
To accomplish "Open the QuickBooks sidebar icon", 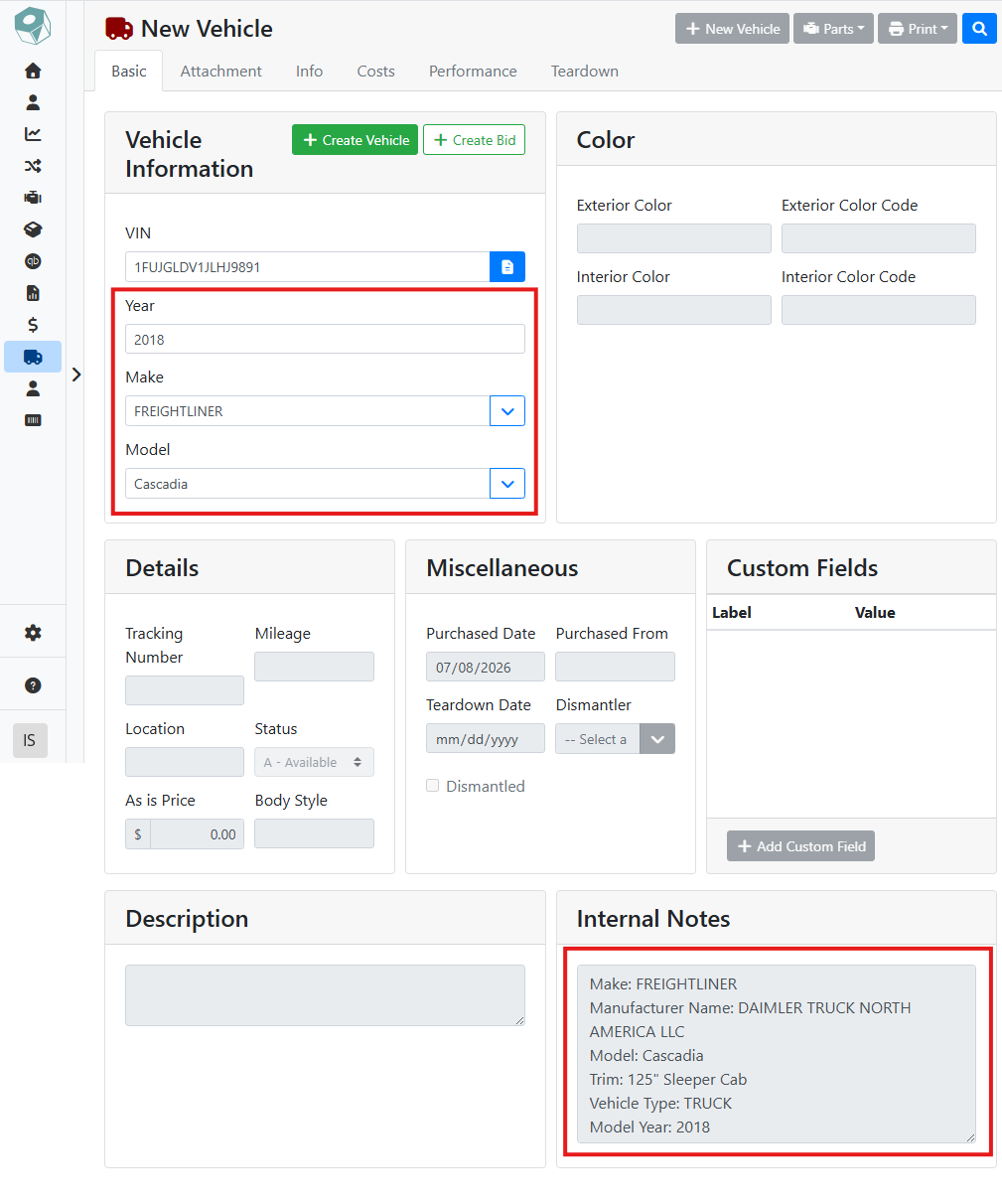I will (x=33, y=261).
